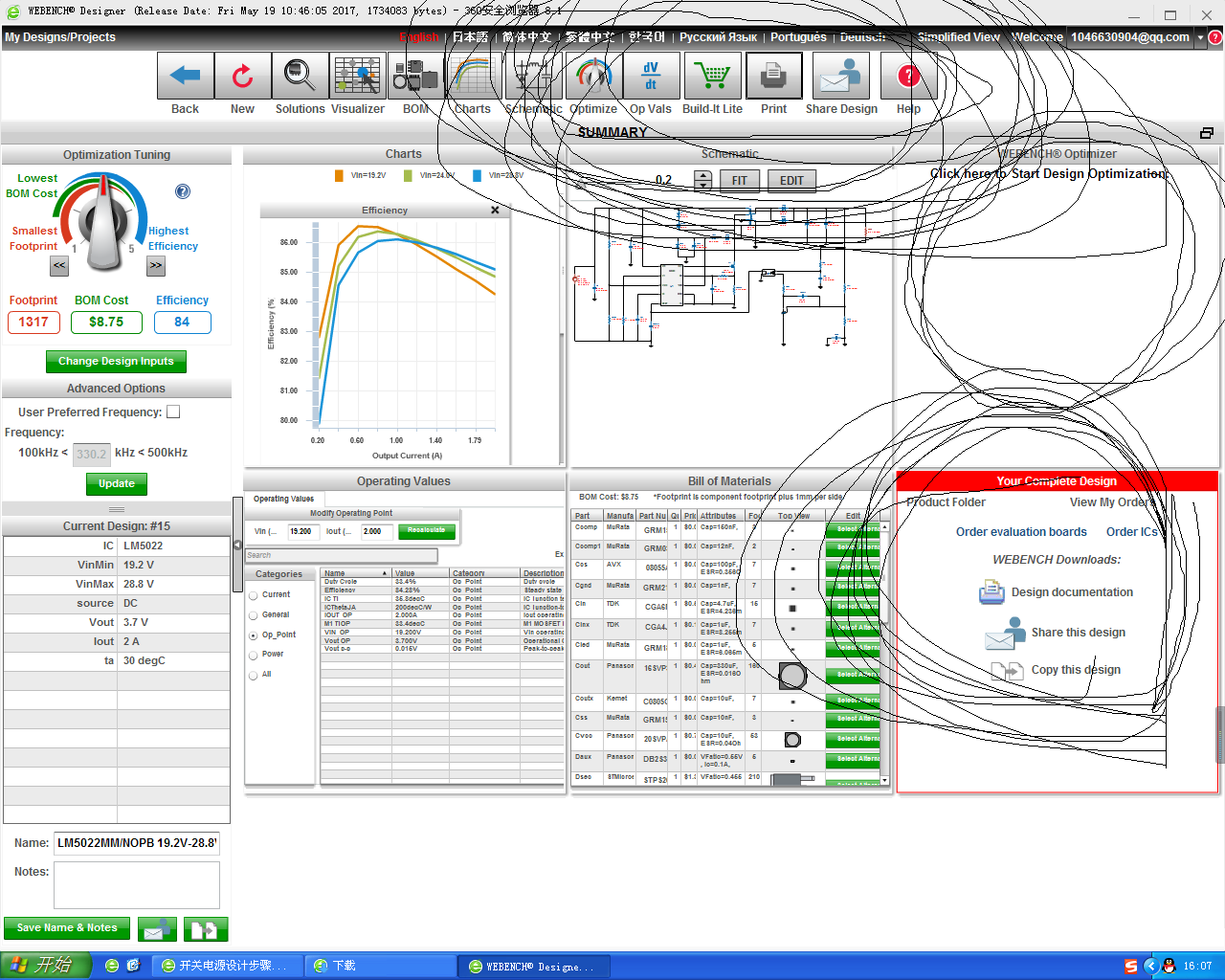The width and height of the screenshot is (1225, 980).
Task: Go back using the Back arrow icon
Action: point(186,76)
